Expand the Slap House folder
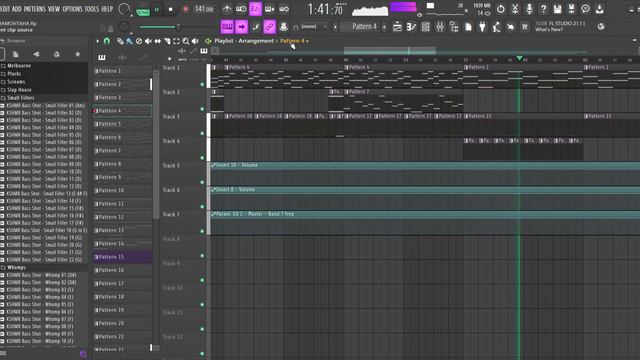640x360 pixels. click(19, 90)
